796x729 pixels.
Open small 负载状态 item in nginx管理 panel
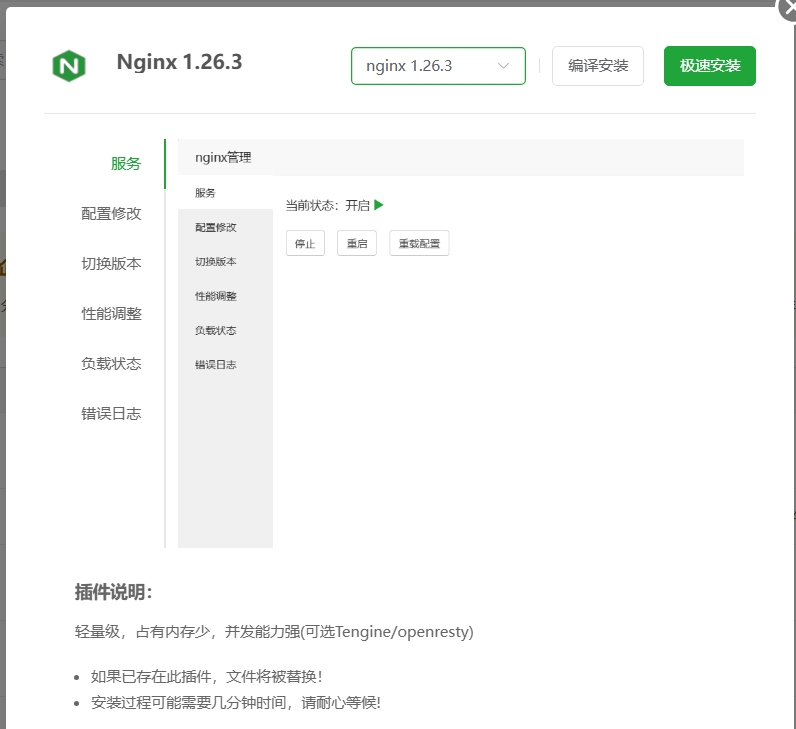[x=216, y=330]
